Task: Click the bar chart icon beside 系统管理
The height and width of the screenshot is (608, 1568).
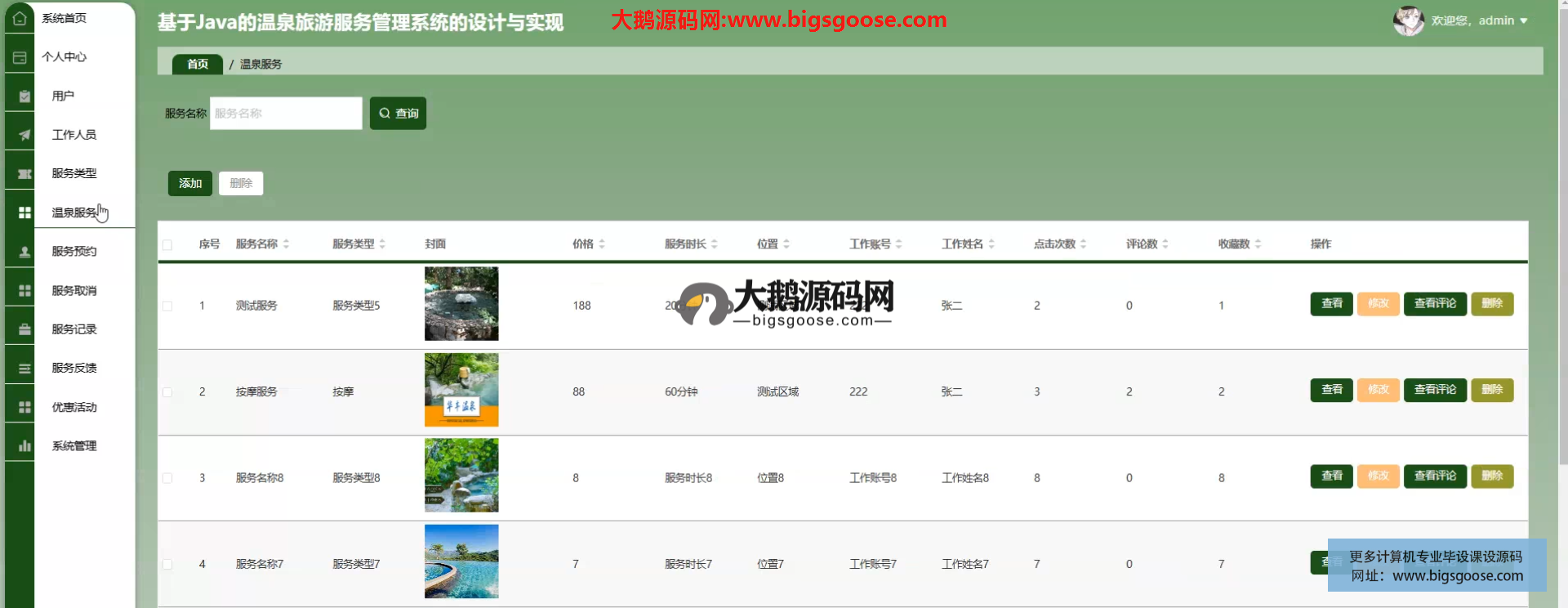Action: pyautogui.click(x=24, y=446)
